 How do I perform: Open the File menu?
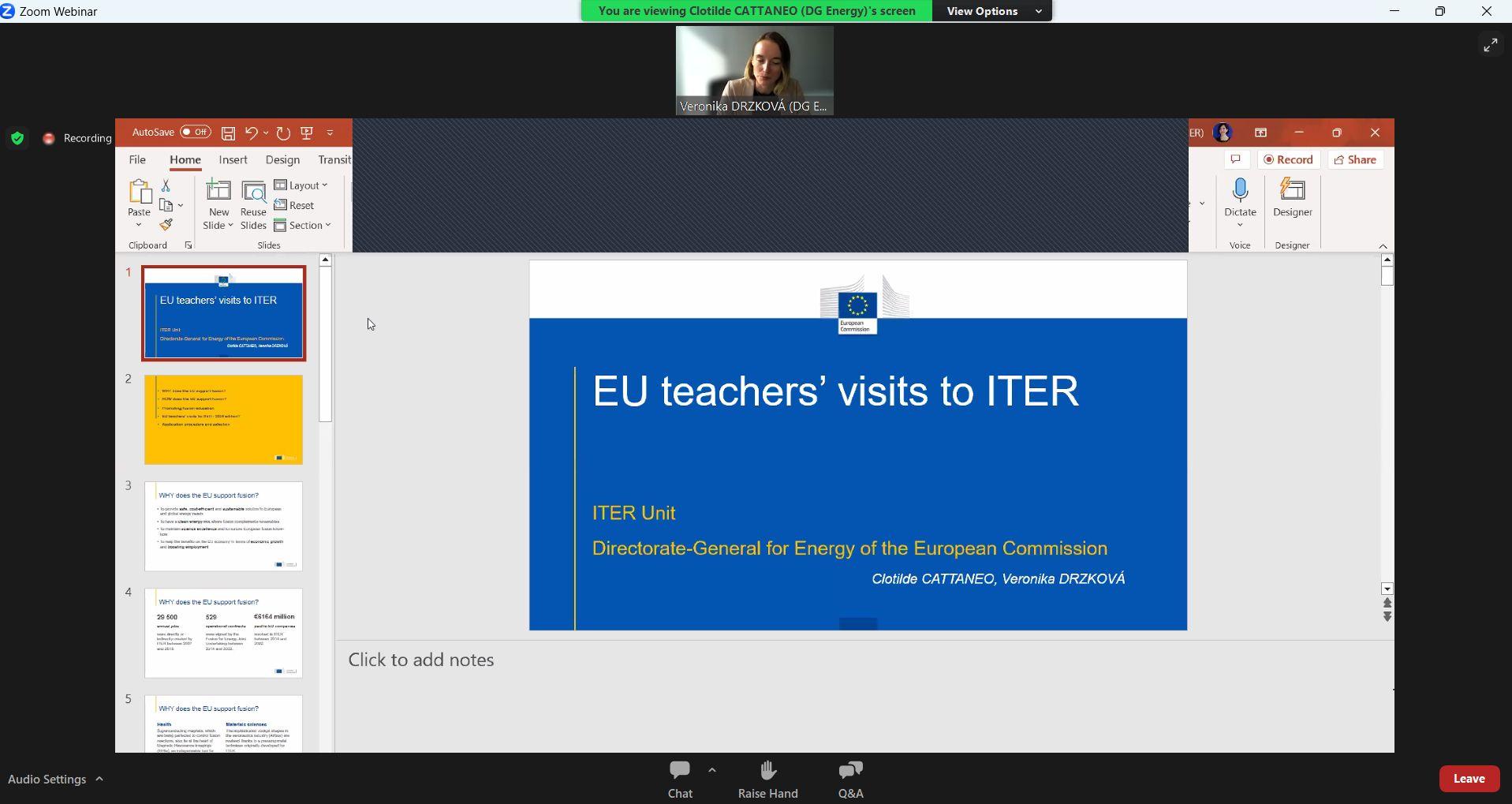[x=137, y=160]
